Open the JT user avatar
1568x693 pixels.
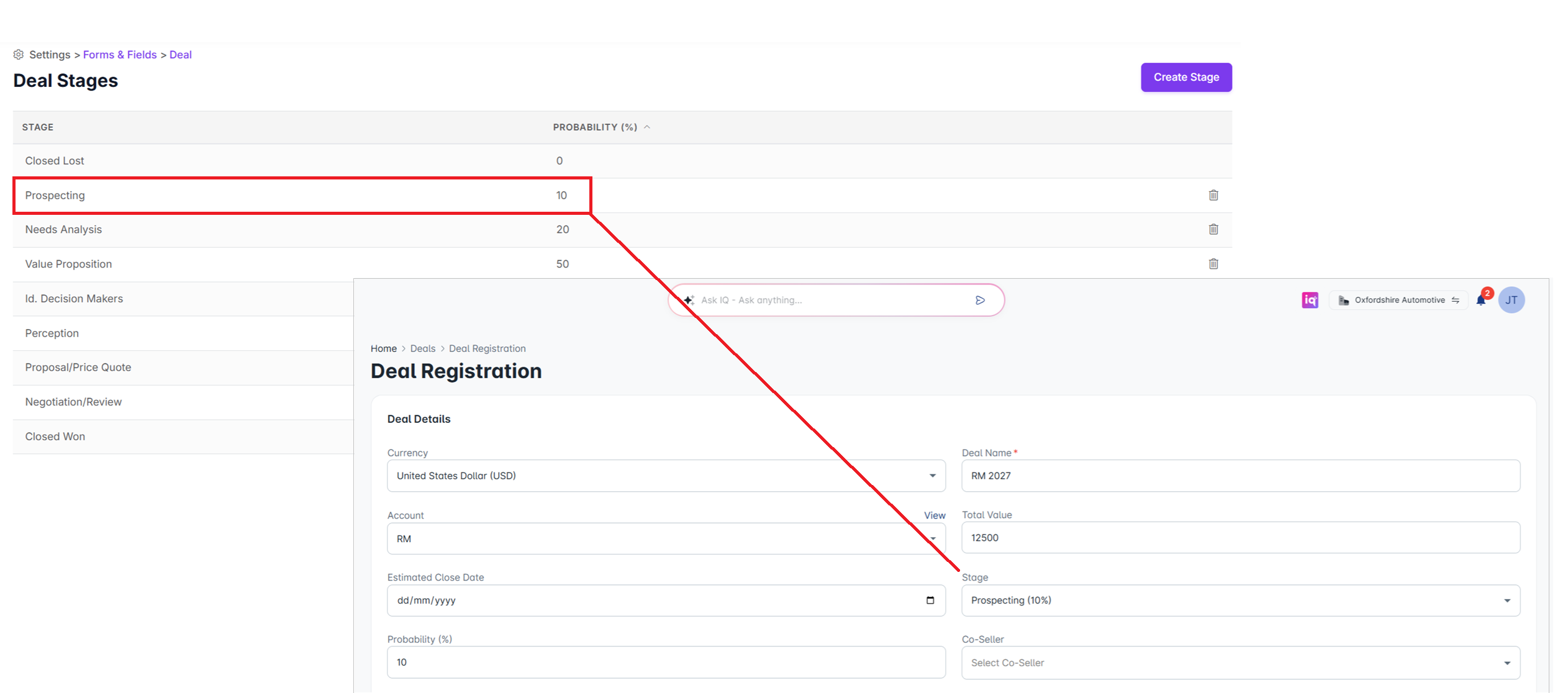click(1511, 300)
